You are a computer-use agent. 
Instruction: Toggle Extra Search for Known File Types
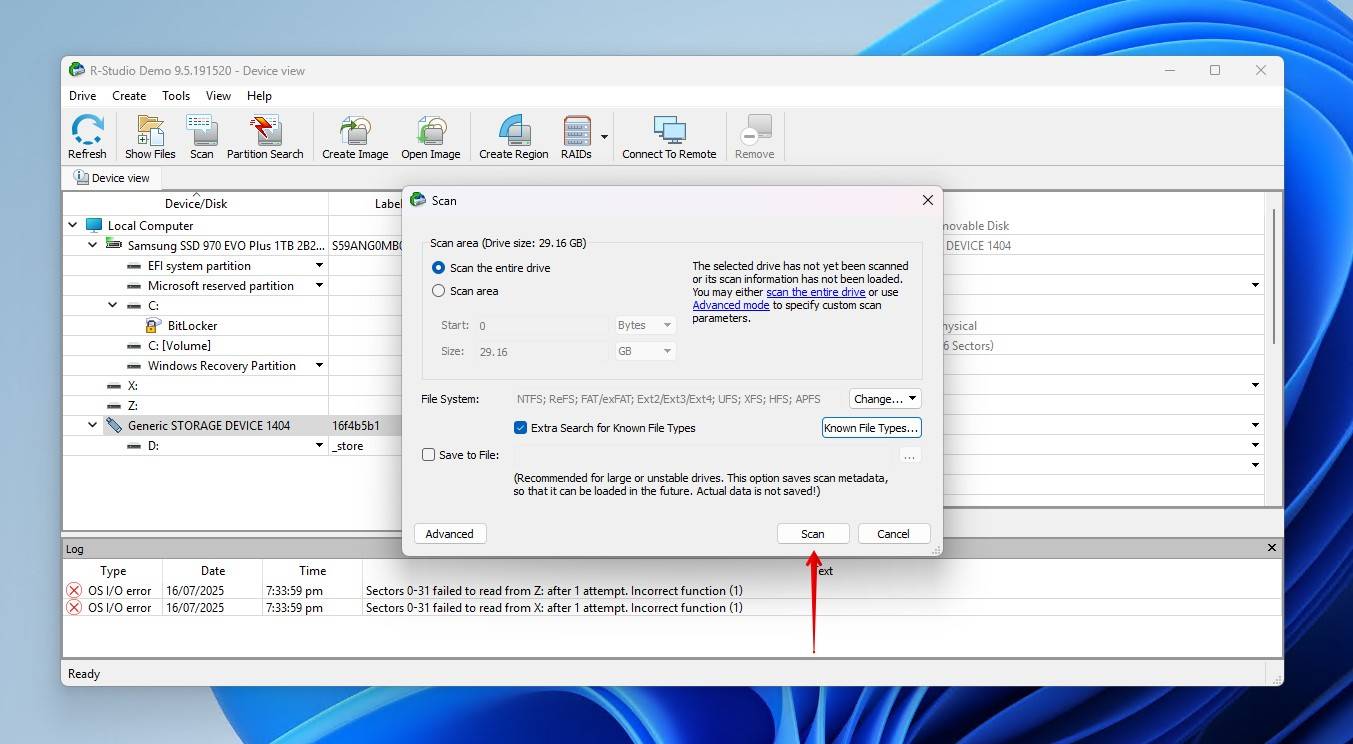coord(520,427)
